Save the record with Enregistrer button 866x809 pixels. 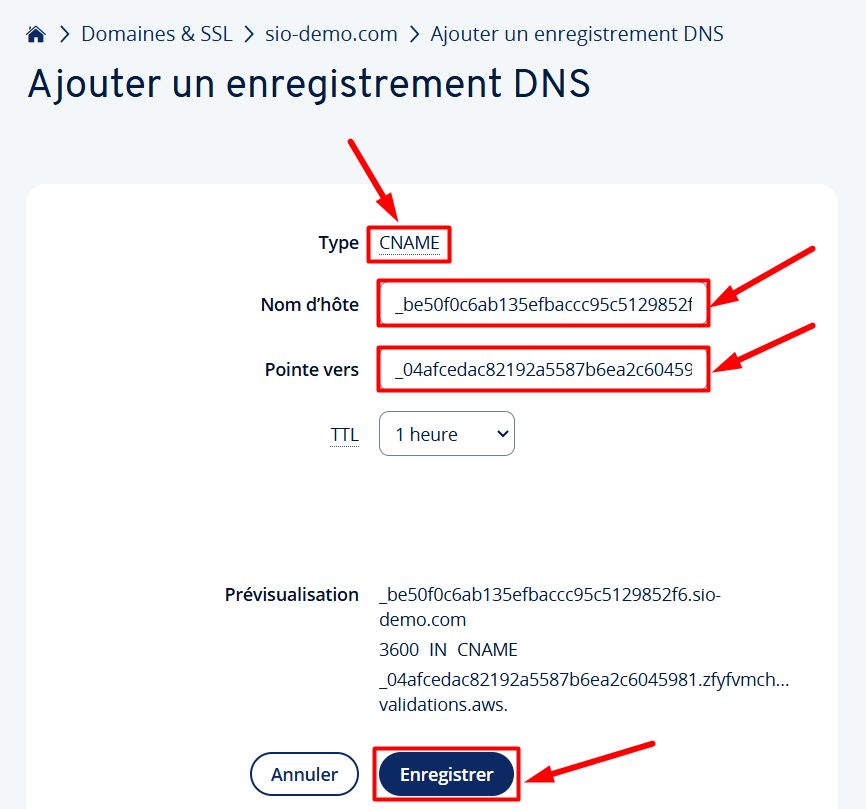click(x=446, y=774)
